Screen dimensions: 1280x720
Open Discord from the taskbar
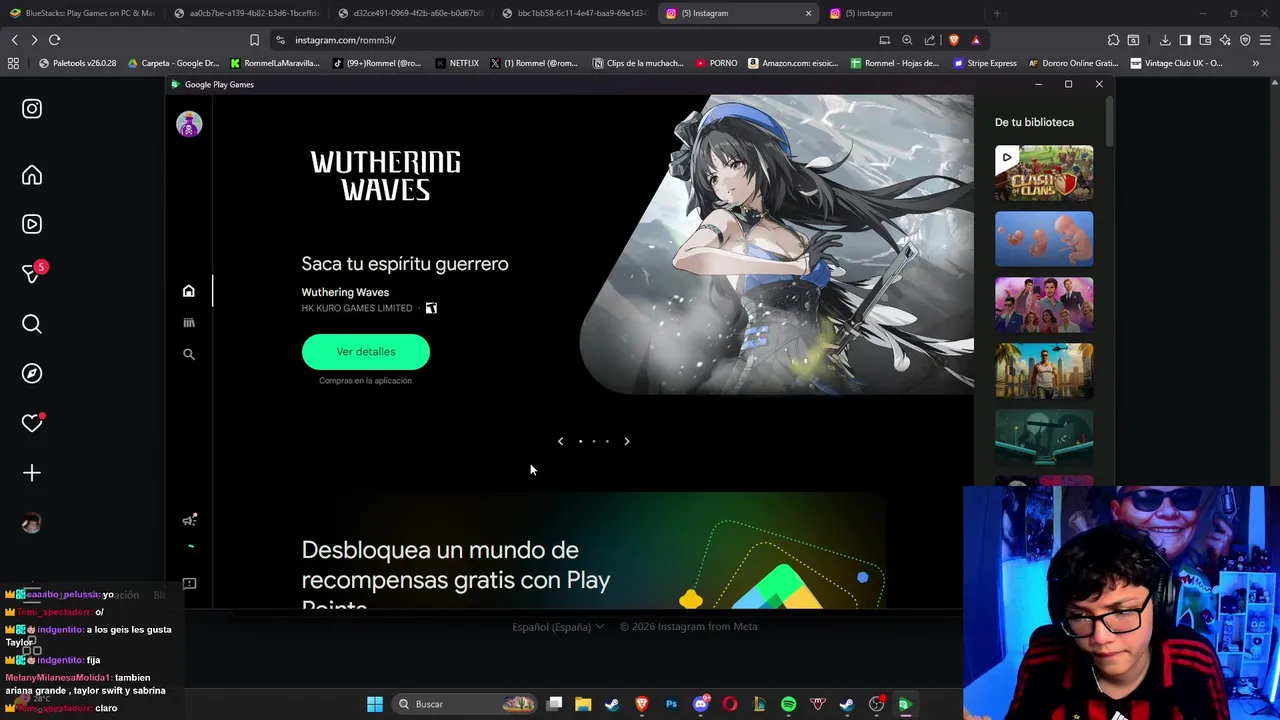coord(700,704)
